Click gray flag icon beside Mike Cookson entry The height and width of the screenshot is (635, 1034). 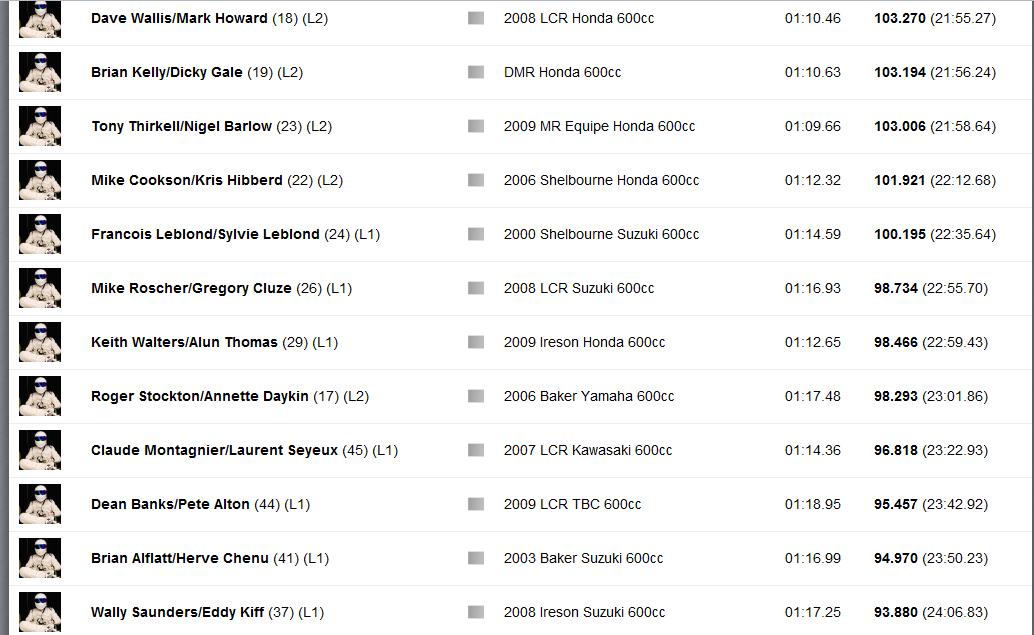tap(476, 180)
